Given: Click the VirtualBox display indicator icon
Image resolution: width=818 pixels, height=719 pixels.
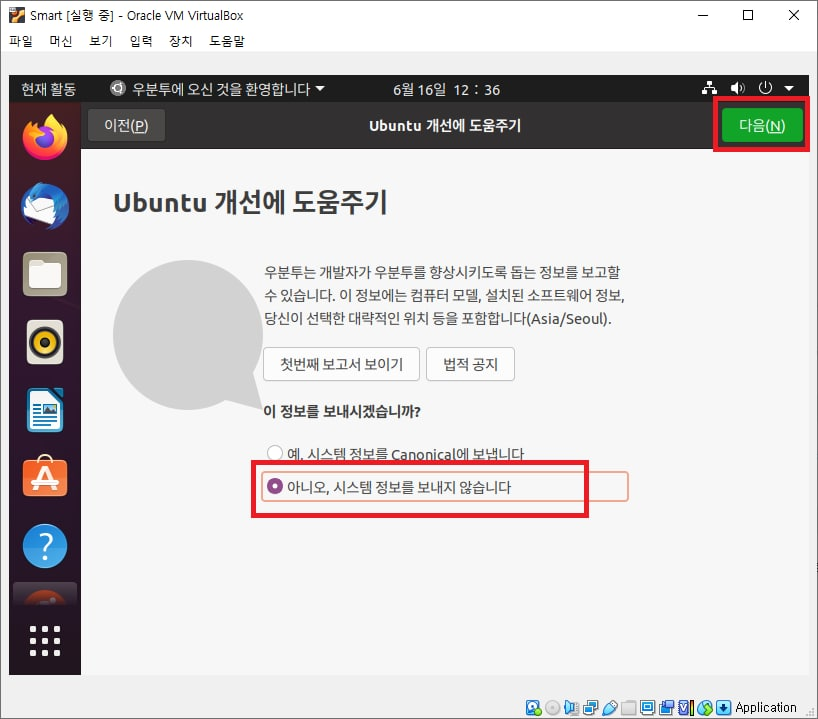Looking at the screenshot, I should tap(647, 708).
